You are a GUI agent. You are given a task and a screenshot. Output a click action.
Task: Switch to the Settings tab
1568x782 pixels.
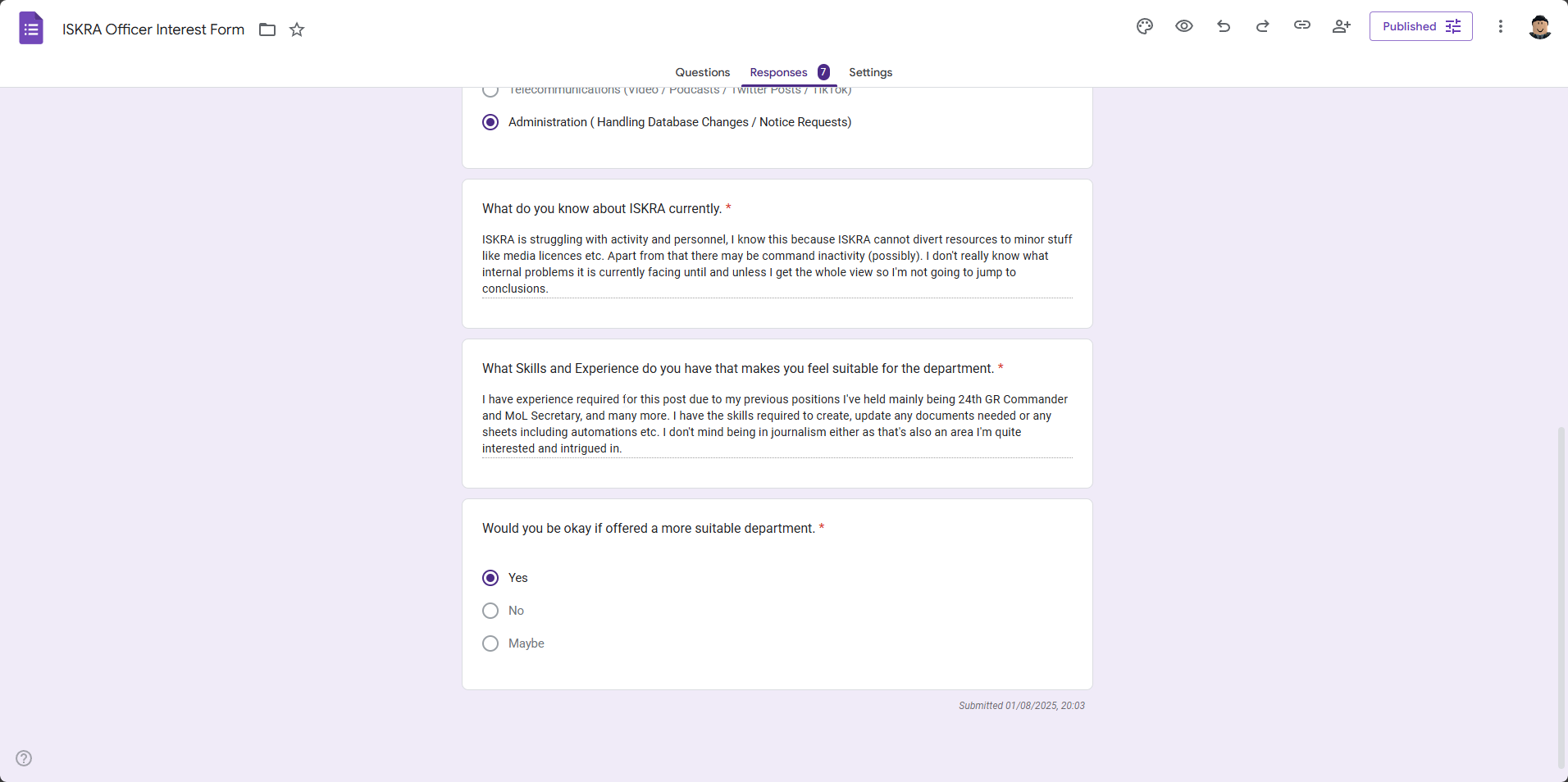(x=871, y=72)
